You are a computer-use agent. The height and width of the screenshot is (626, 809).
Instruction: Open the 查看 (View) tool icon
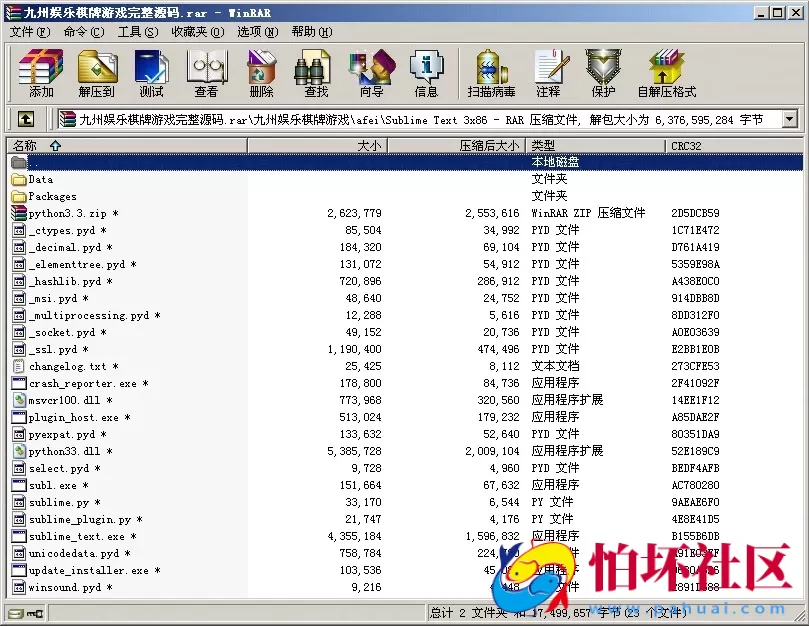coord(206,70)
